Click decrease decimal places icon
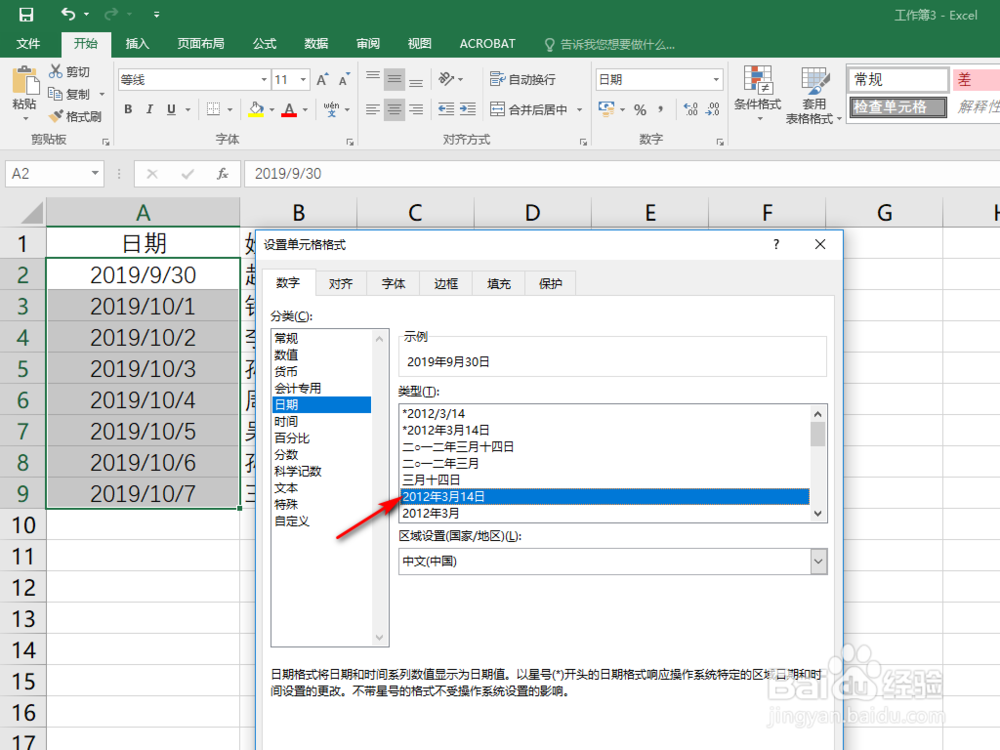 click(x=712, y=109)
